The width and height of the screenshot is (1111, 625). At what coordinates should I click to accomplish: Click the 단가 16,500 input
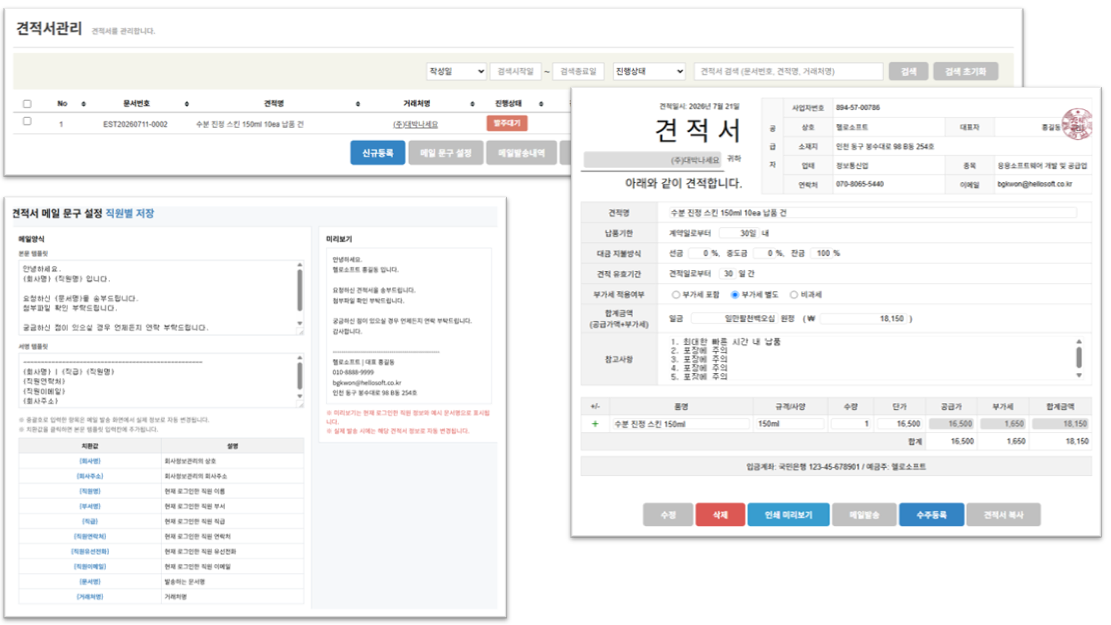(x=899, y=424)
